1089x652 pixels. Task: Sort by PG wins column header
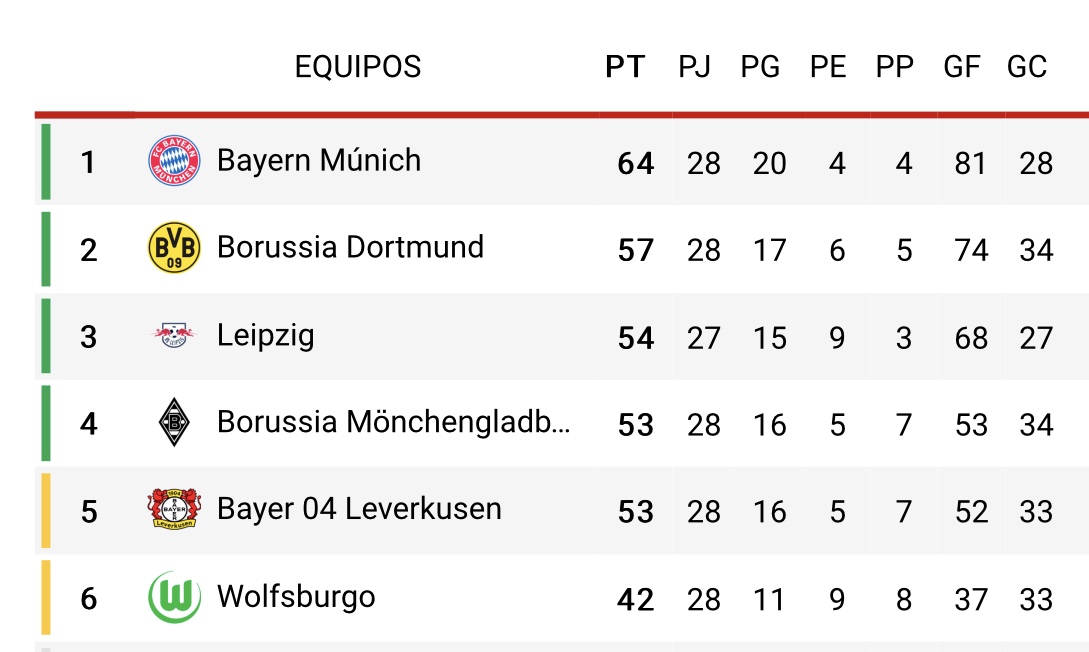[x=761, y=67]
